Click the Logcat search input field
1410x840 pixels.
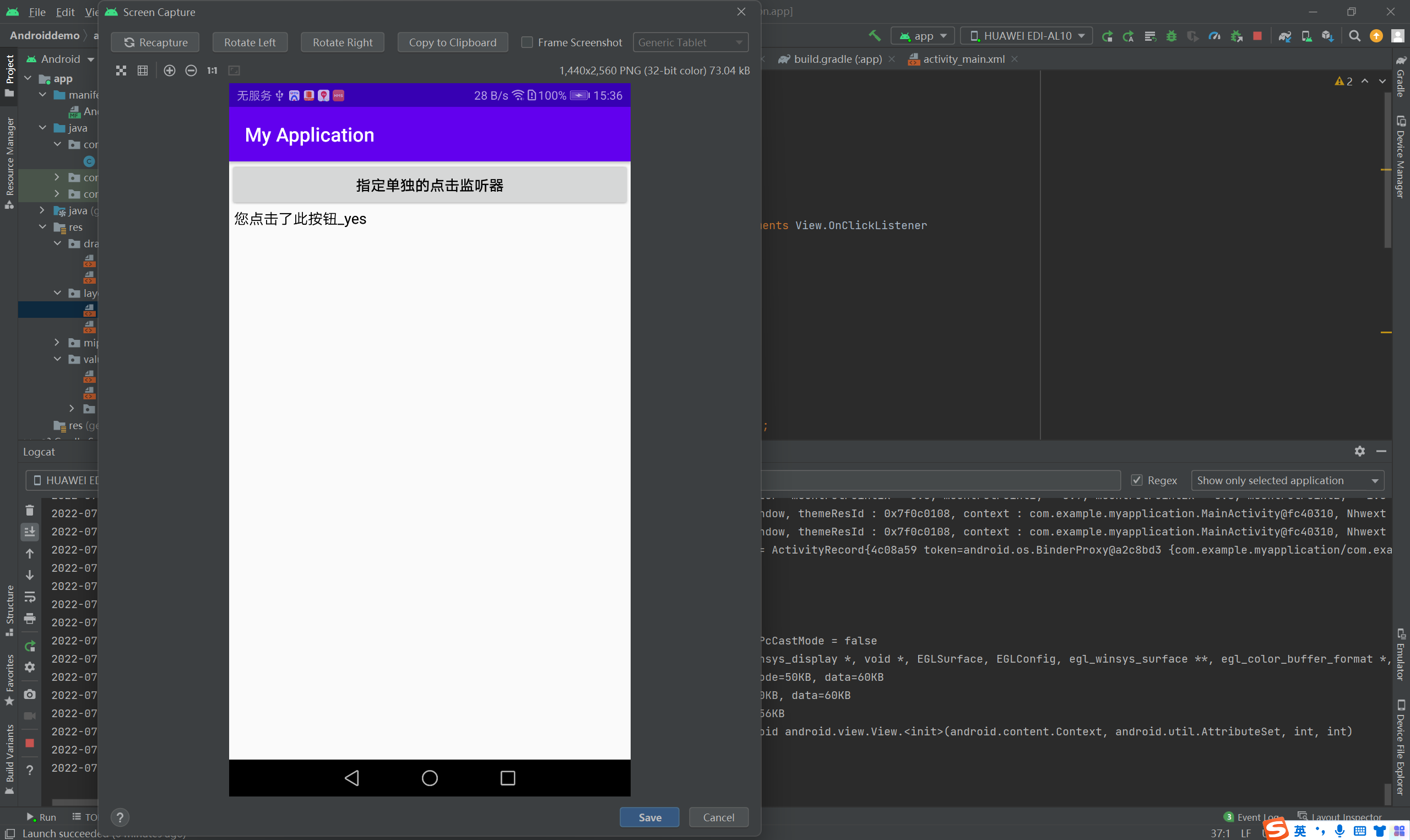point(939,480)
